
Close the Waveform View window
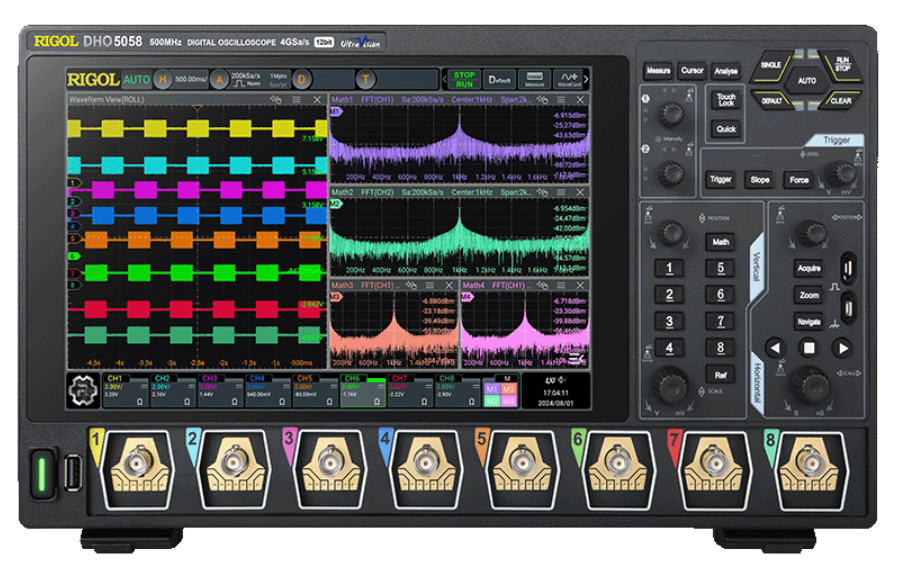317,100
